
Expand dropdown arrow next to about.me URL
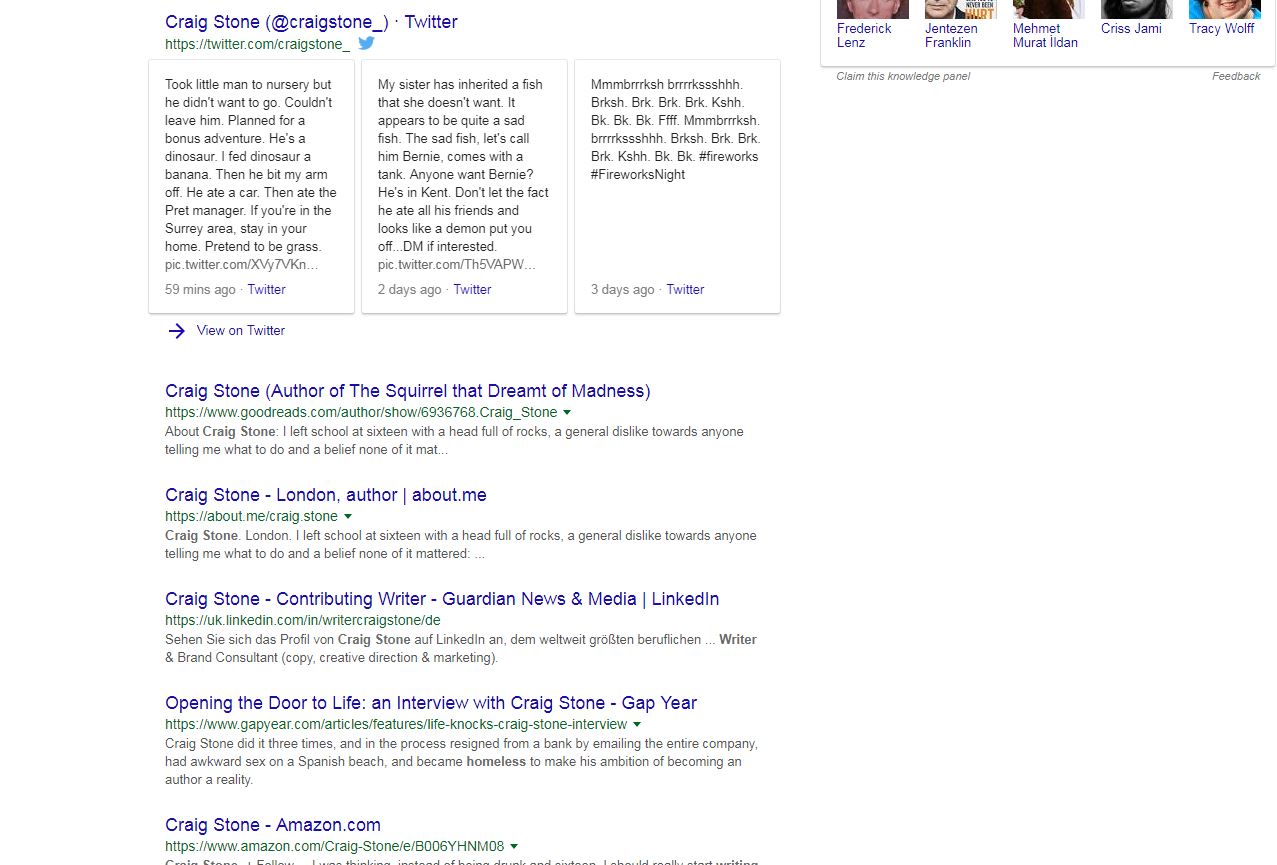coord(348,516)
